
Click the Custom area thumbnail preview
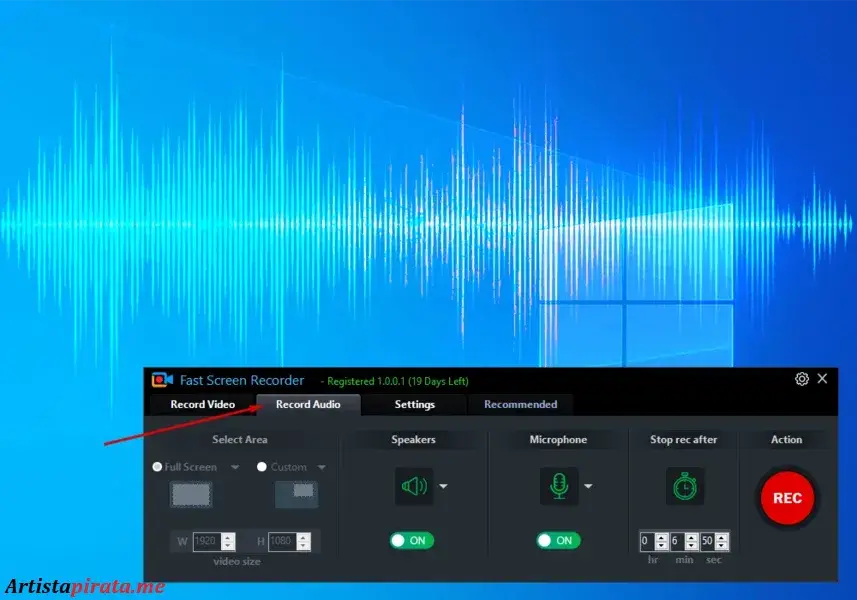(x=297, y=491)
